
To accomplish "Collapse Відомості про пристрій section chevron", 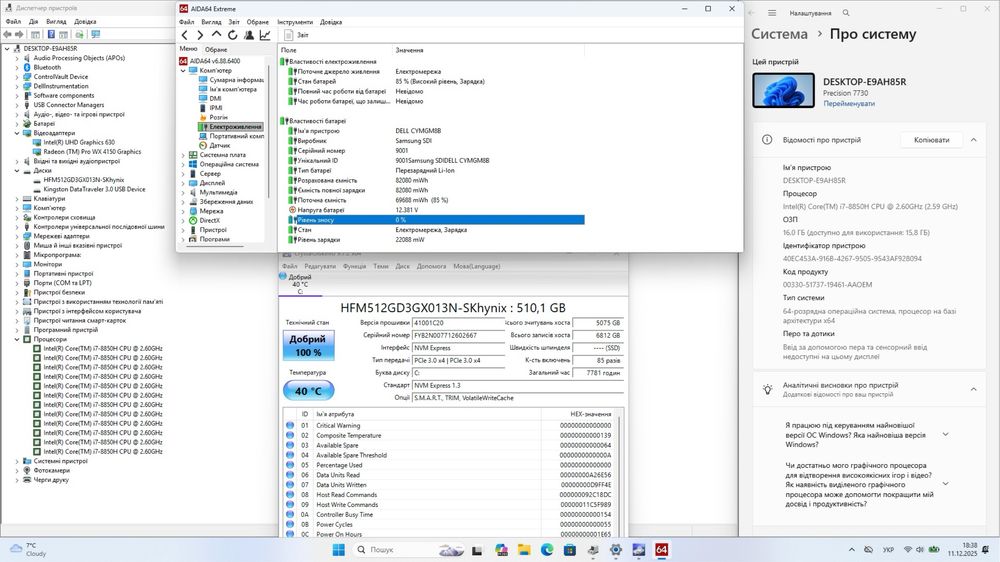I will [x=973, y=140].
